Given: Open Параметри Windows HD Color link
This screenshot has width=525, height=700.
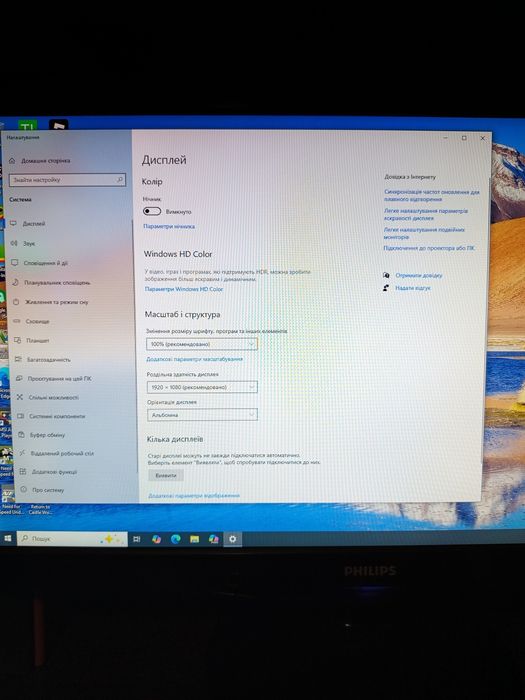Looking at the screenshot, I should click(x=183, y=289).
